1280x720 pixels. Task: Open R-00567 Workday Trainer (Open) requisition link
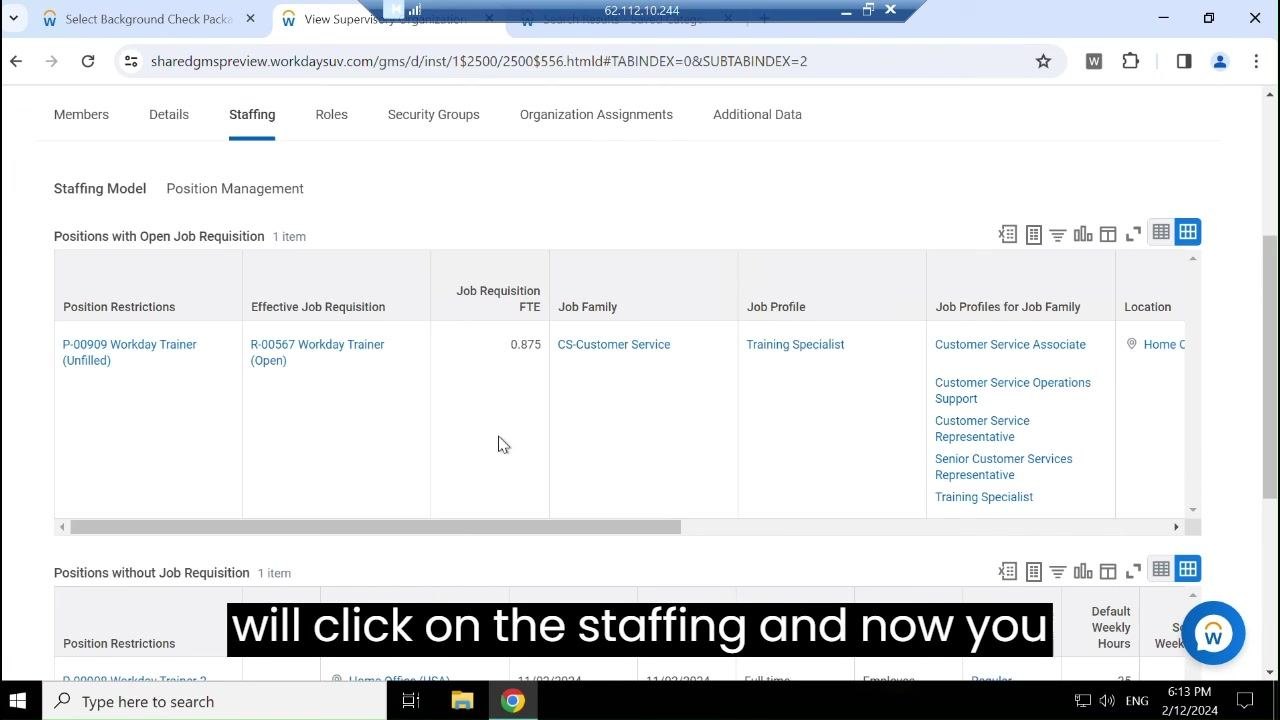pos(317,352)
